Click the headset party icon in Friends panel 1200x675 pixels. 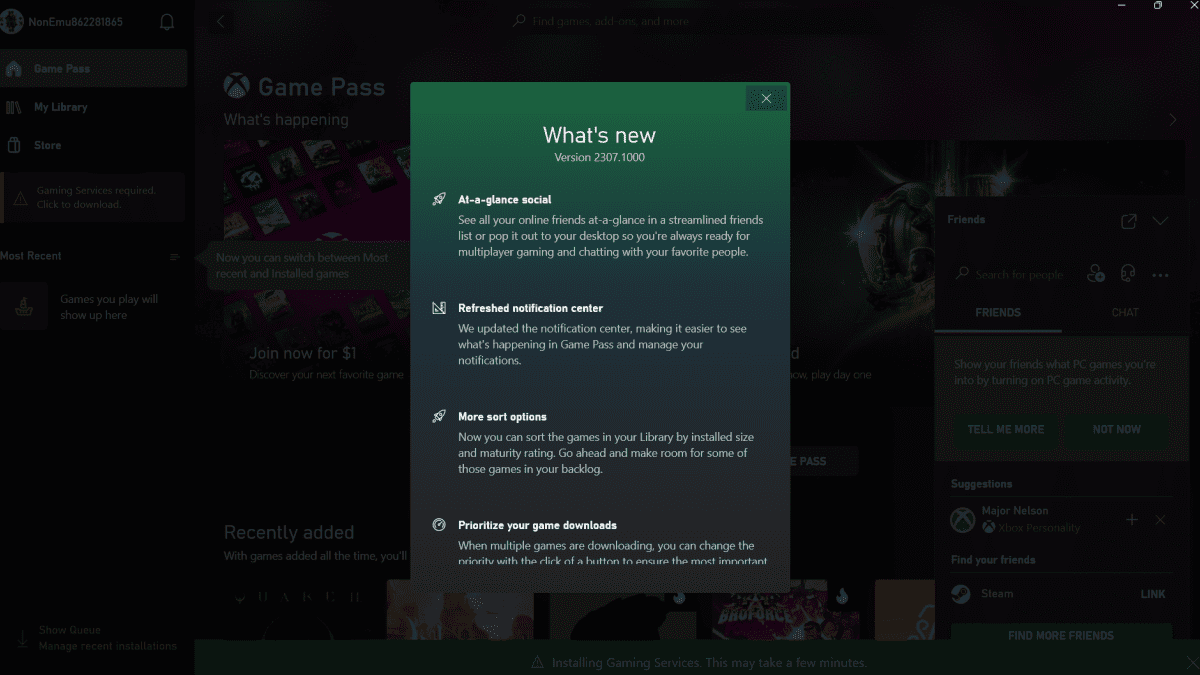(1128, 274)
